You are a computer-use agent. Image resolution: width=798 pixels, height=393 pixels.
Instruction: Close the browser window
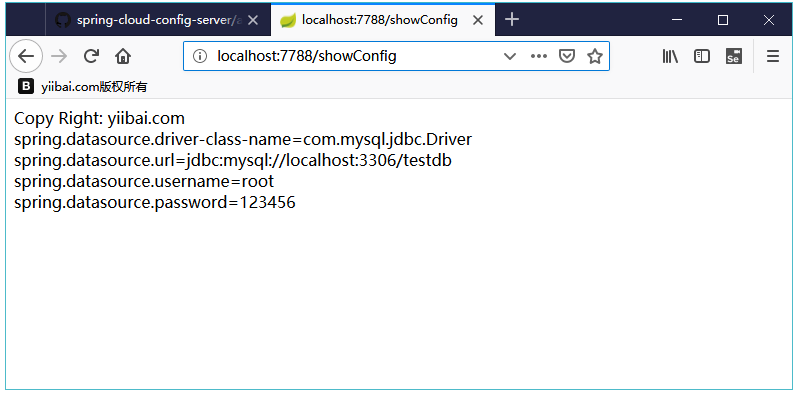[x=768, y=20]
